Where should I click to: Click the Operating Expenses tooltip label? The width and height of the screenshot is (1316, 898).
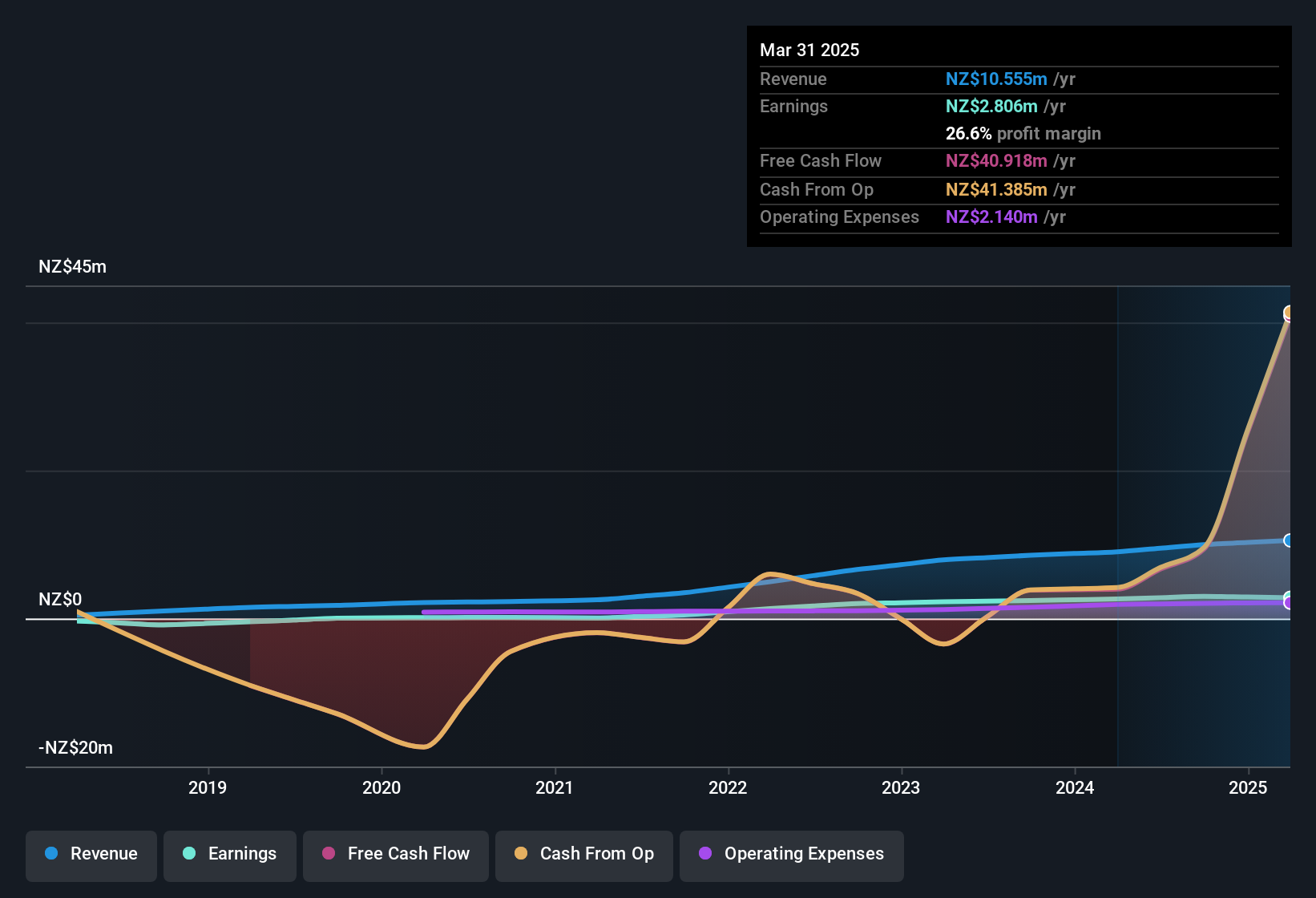coord(839,216)
